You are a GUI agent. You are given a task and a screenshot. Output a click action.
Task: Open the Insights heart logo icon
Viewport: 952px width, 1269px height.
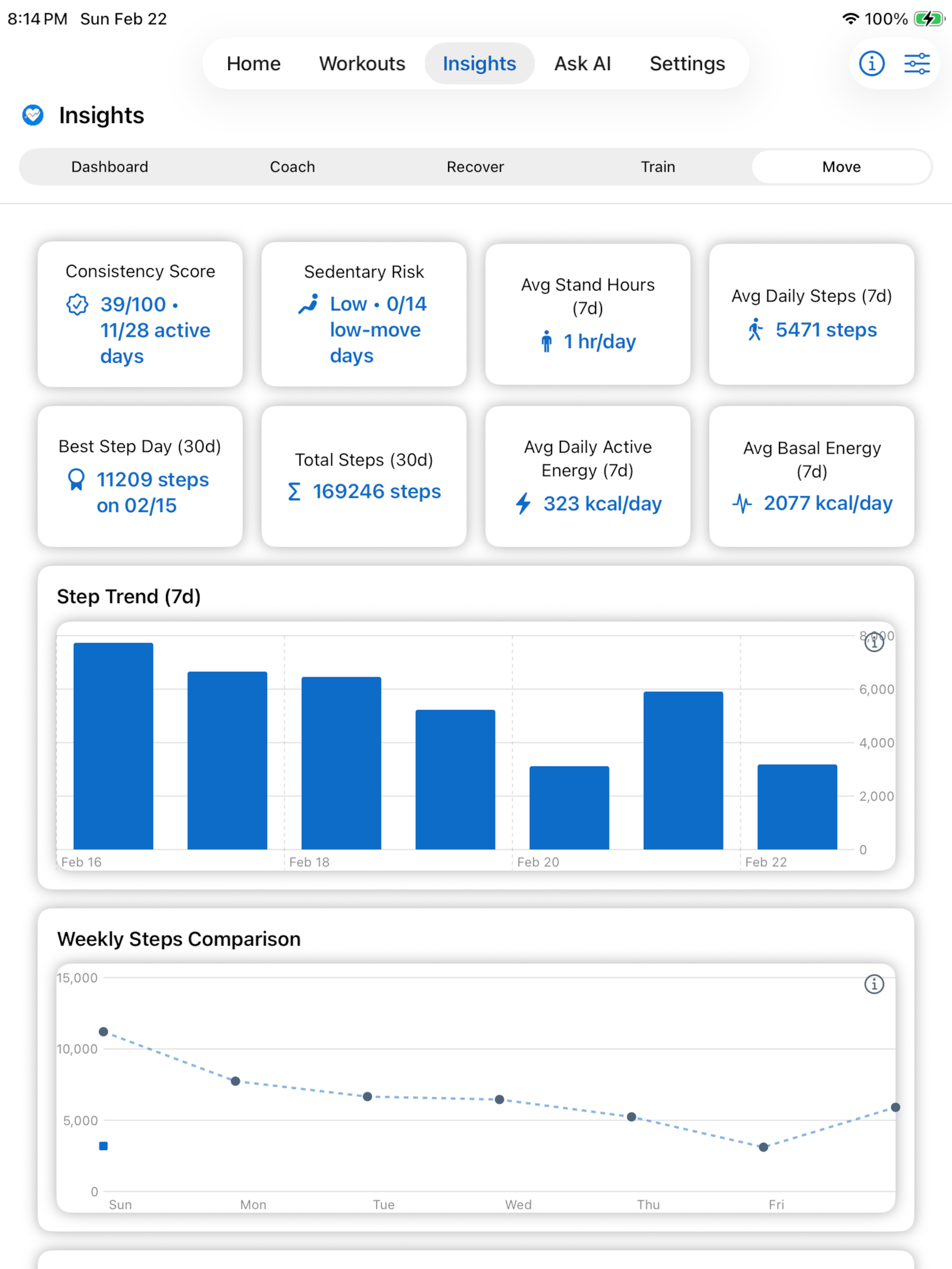click(x=34, y=115)
